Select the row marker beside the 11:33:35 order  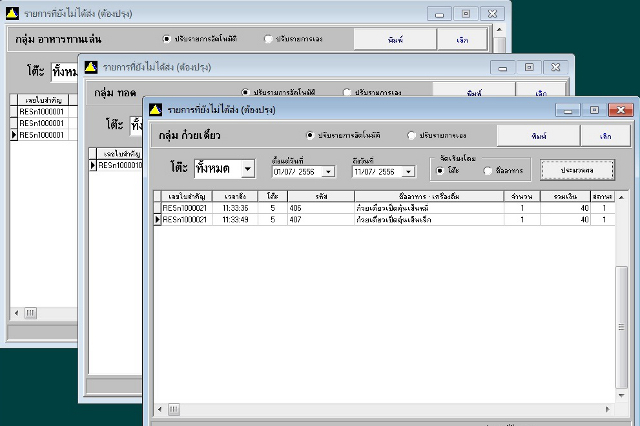pos(157,208)
